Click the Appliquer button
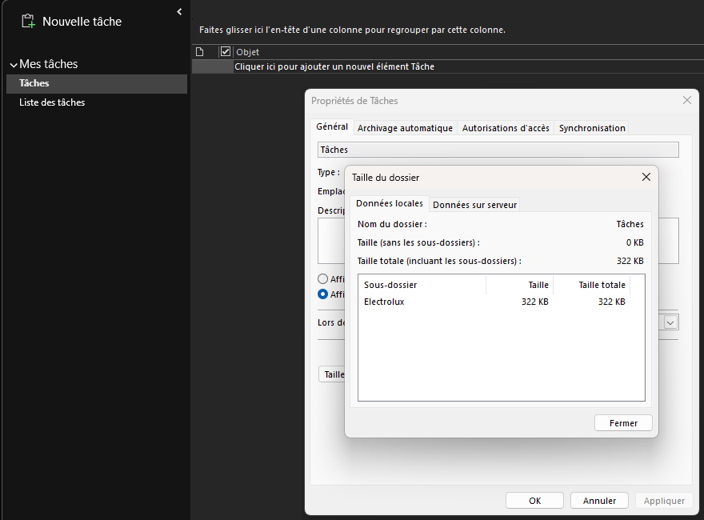Screen dimensions: 704x520 [664, 501]
